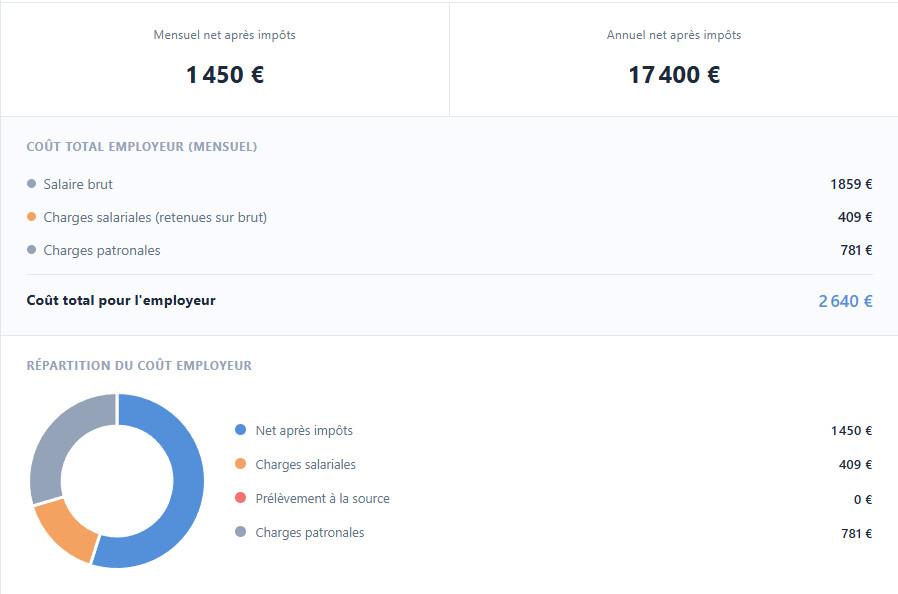
Task: Click the Coût total pour l'employeur label
Action: point(121,300)
